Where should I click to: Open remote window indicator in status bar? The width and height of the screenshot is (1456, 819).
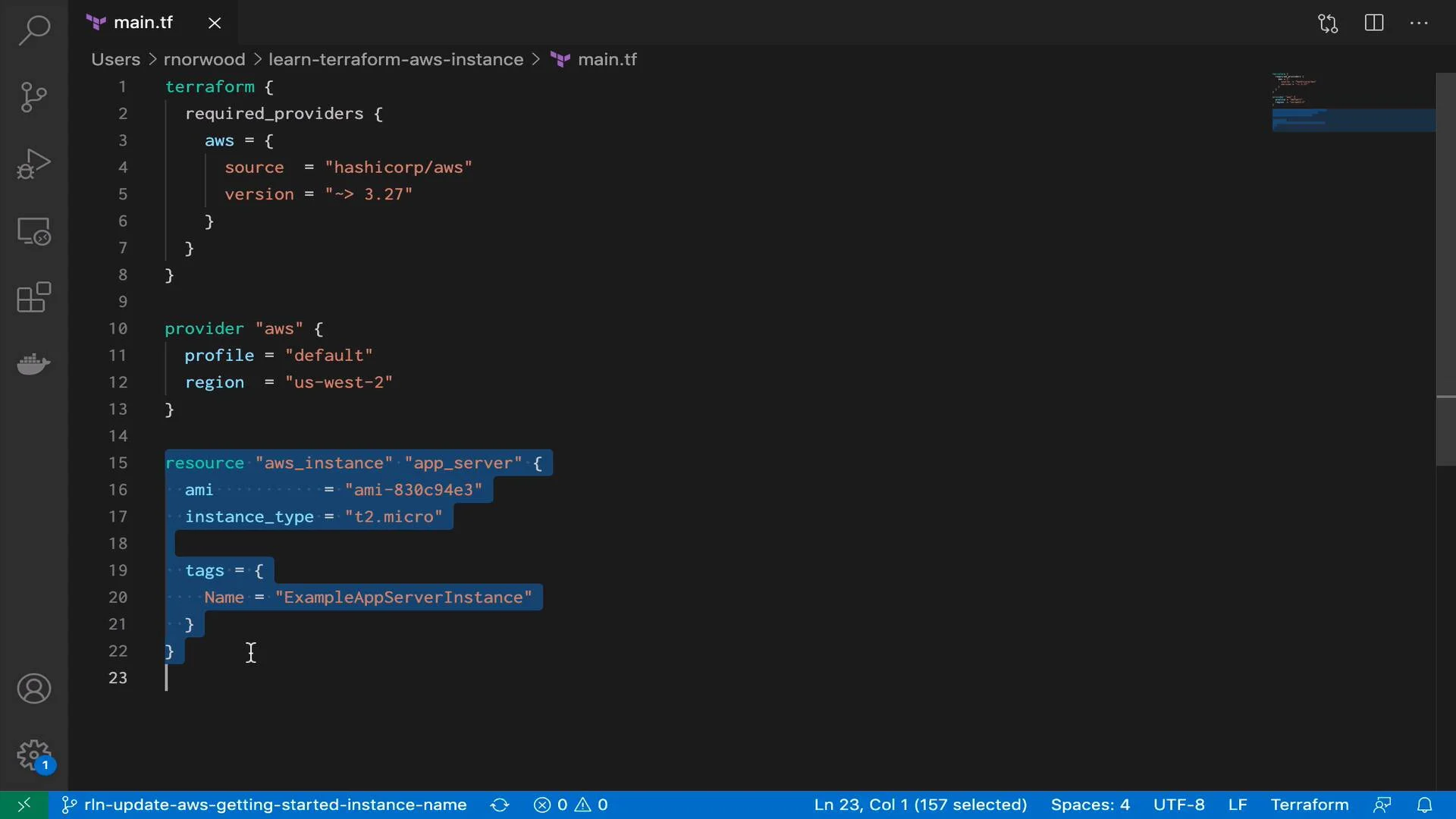coord(24,805)
